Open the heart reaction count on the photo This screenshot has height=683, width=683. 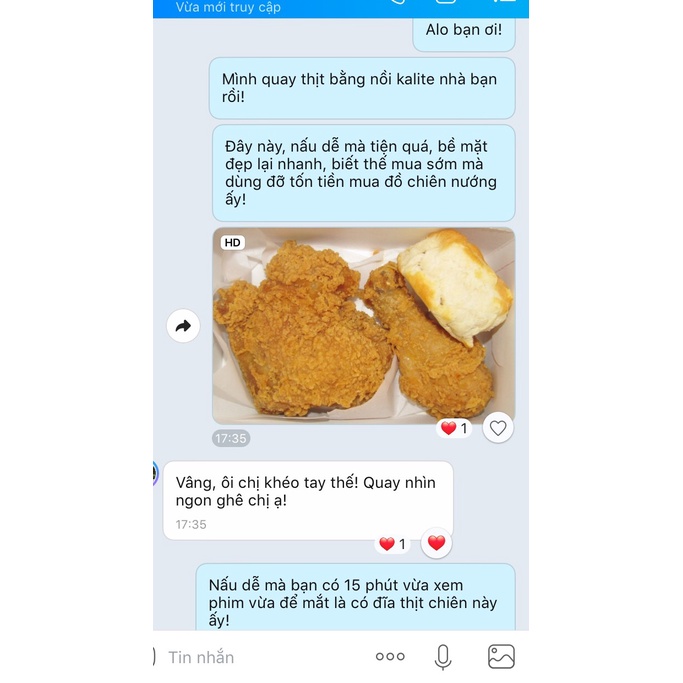click(x=454, y=428)
